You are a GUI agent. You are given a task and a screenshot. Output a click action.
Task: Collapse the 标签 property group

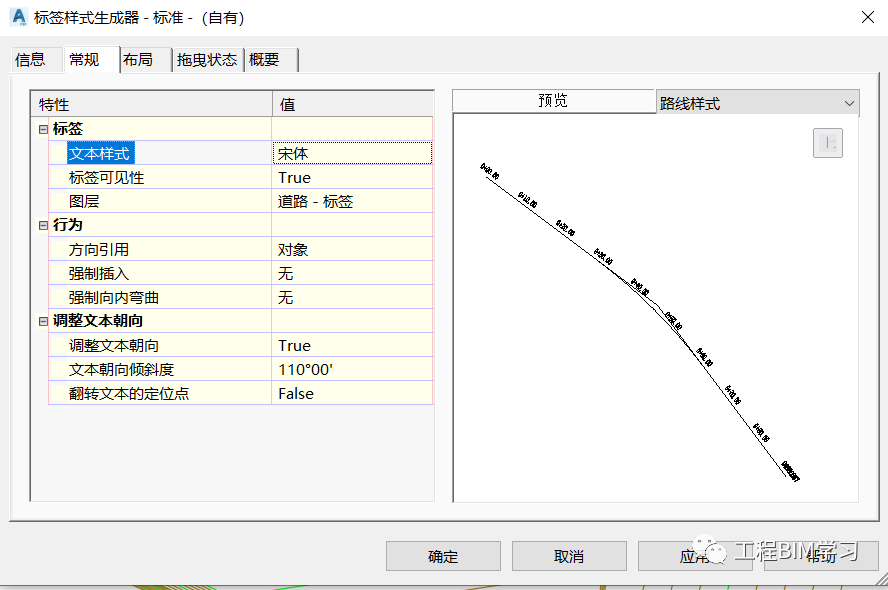coord(43,129)
